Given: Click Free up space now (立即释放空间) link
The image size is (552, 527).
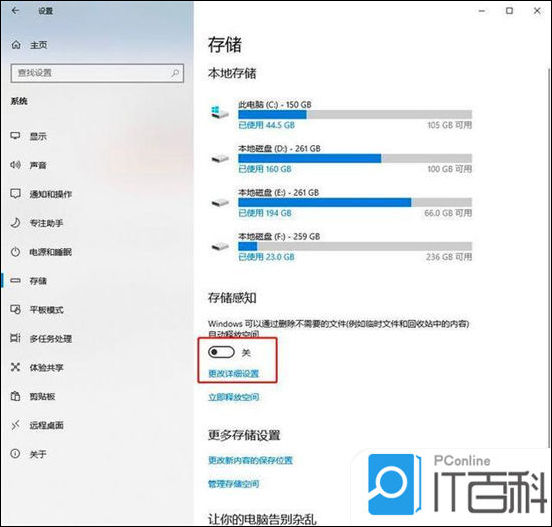Looking at the screenshot, I should pyautogui.click(x=233, y=397).
